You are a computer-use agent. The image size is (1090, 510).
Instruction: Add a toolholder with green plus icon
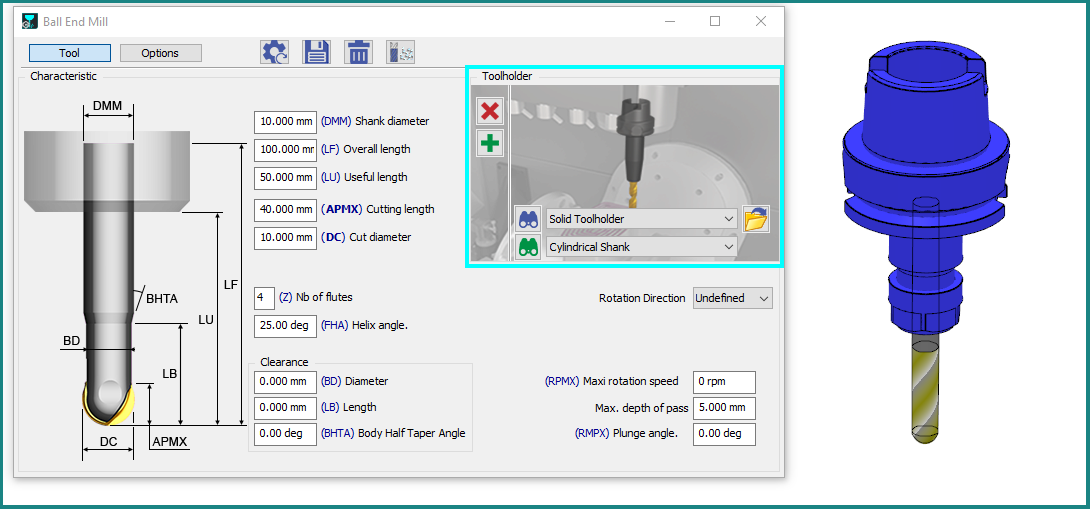[x=490, y=143]
